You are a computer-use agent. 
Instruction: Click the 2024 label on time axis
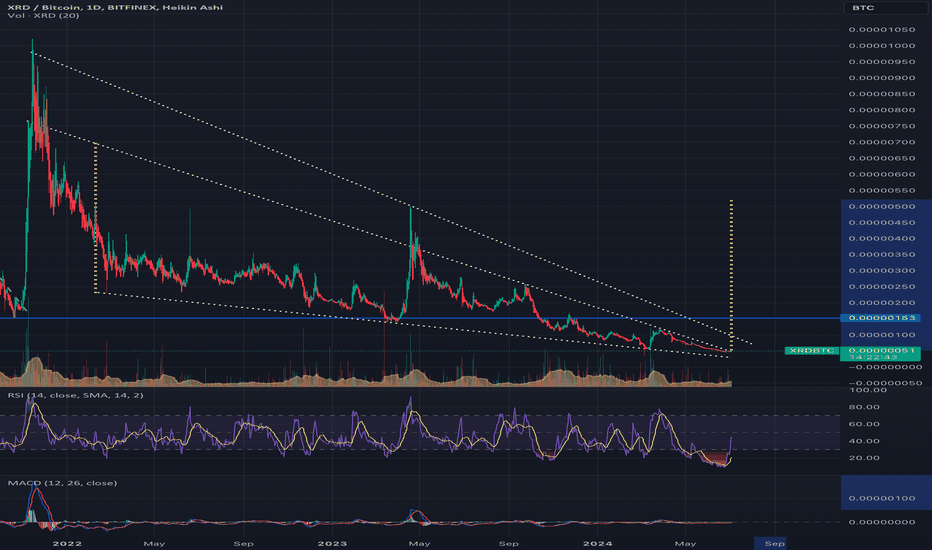pos(597,543)
